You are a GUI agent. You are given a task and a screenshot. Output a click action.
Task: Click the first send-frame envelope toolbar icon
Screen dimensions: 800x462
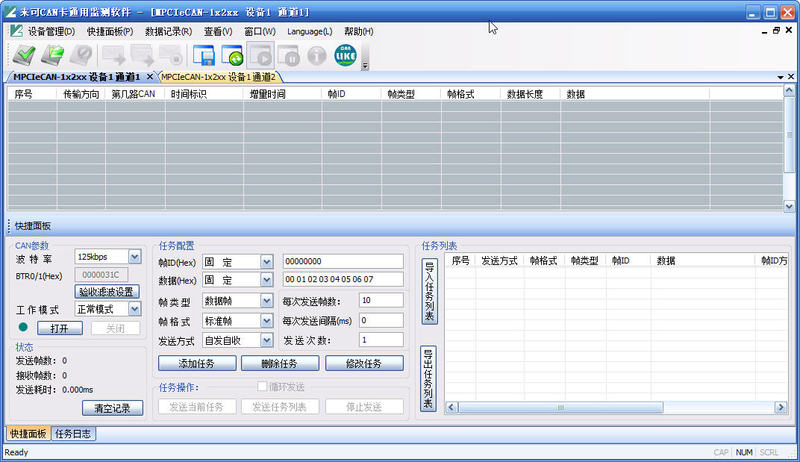tap(114, 55)
